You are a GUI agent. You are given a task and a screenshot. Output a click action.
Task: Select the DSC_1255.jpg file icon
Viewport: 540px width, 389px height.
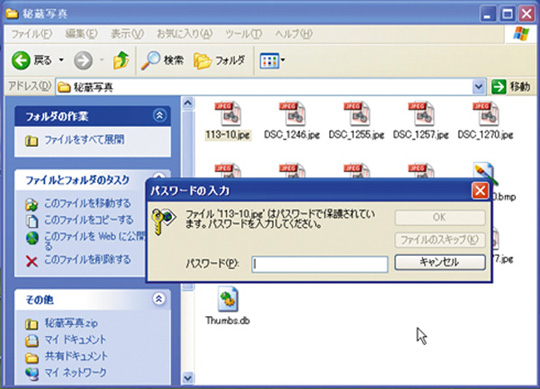(356, 114)
